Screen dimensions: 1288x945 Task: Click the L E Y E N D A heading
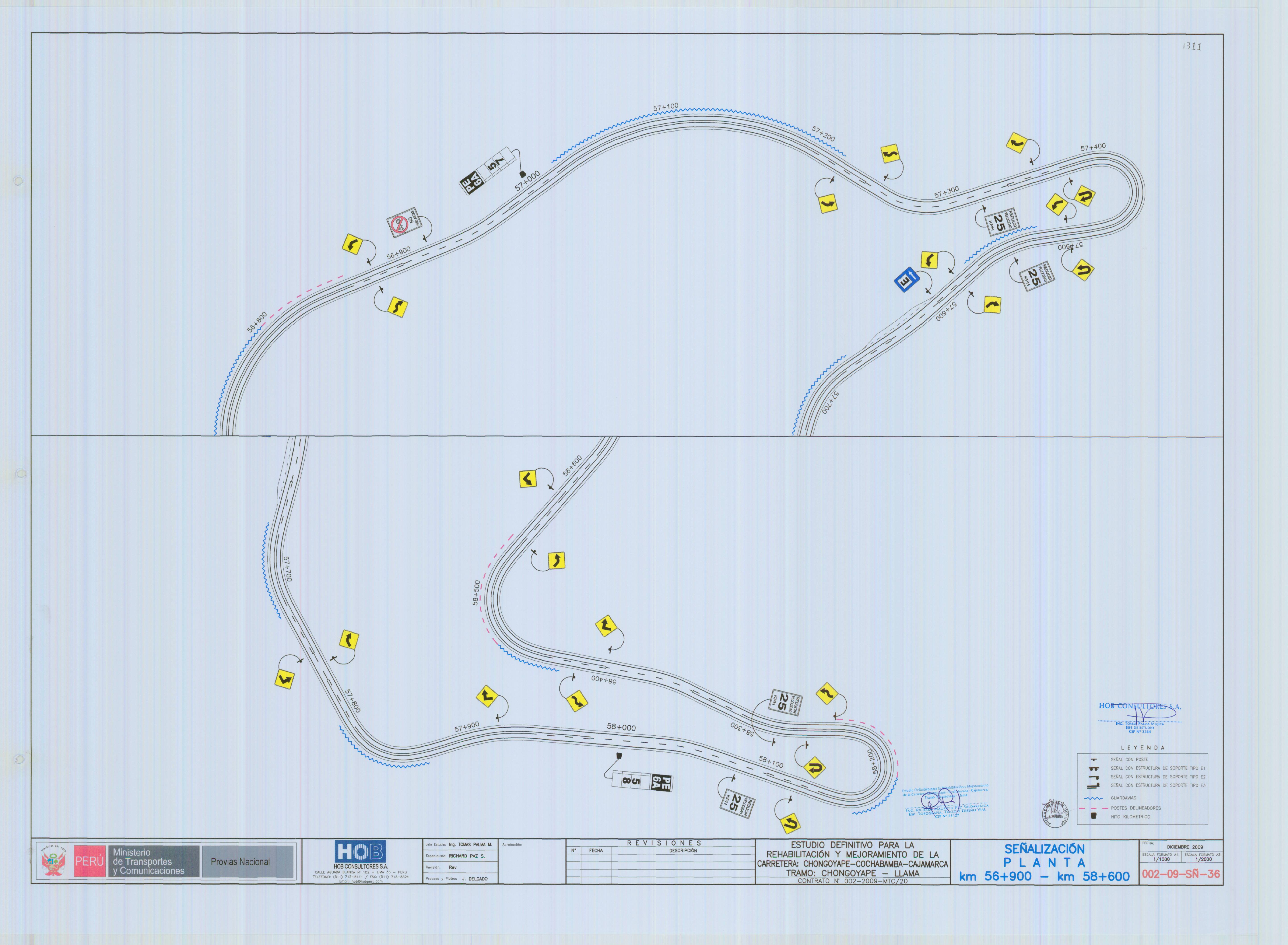(1143, 748)
